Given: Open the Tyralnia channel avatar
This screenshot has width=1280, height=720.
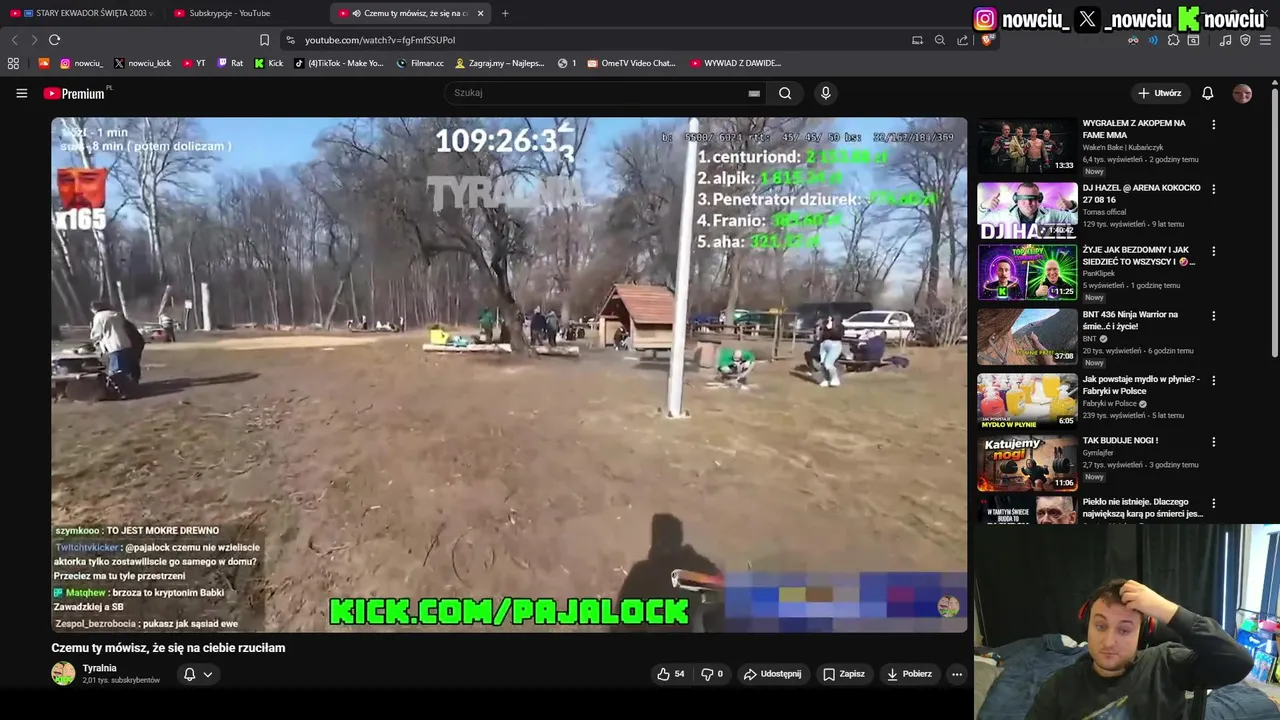Looking at the screenshot, I should click(63, 674).
